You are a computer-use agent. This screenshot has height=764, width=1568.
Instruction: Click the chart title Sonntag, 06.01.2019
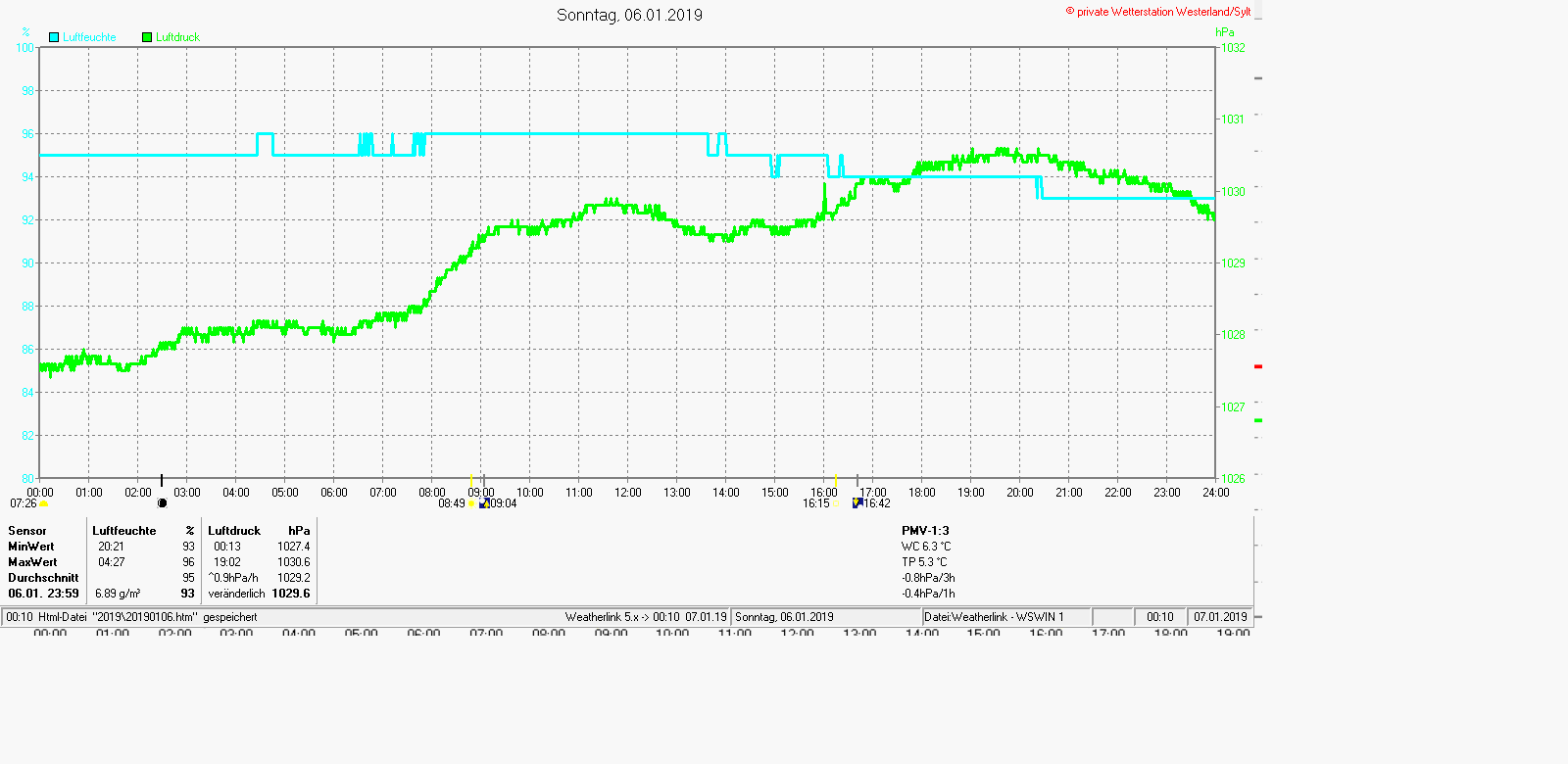(629, 15)
